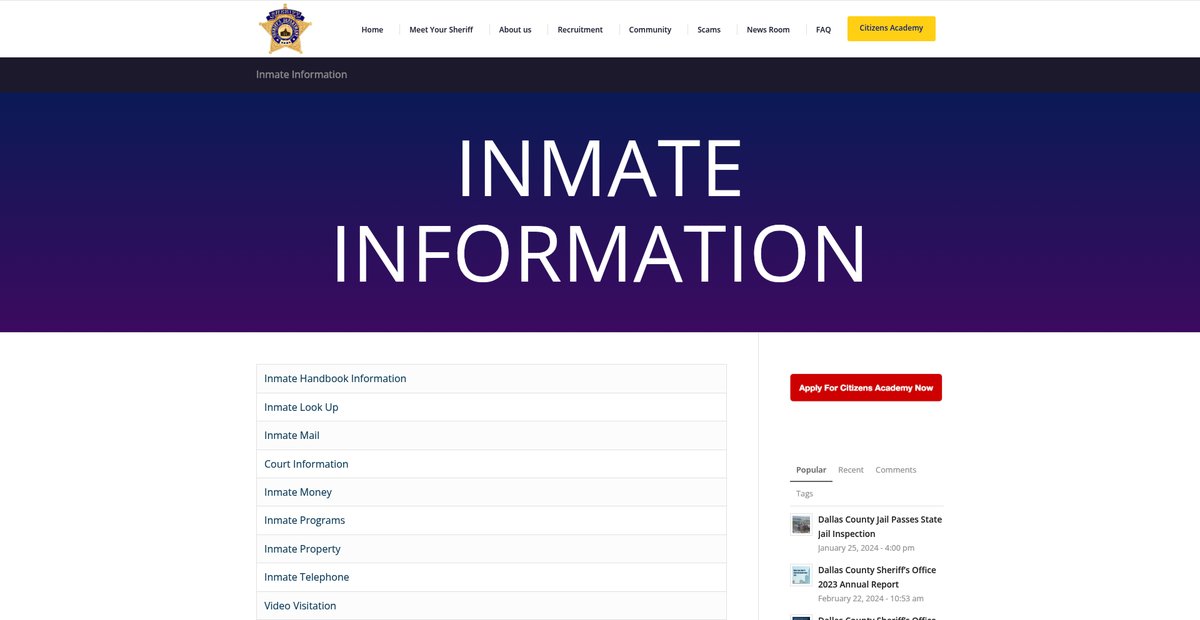Screen dimensions: 1200x620
Task: Open the Meet Your Sheriff menu
Action: (x=441, y=30)
